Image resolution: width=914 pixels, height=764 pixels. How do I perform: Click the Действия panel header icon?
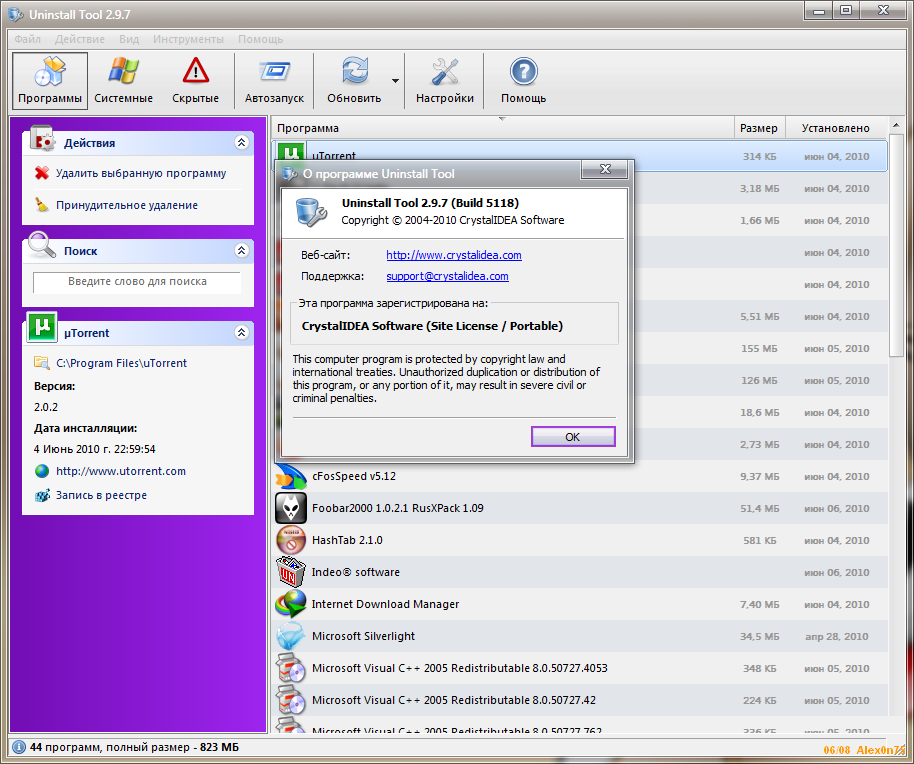pyautogui.click(x=41, y=139)
